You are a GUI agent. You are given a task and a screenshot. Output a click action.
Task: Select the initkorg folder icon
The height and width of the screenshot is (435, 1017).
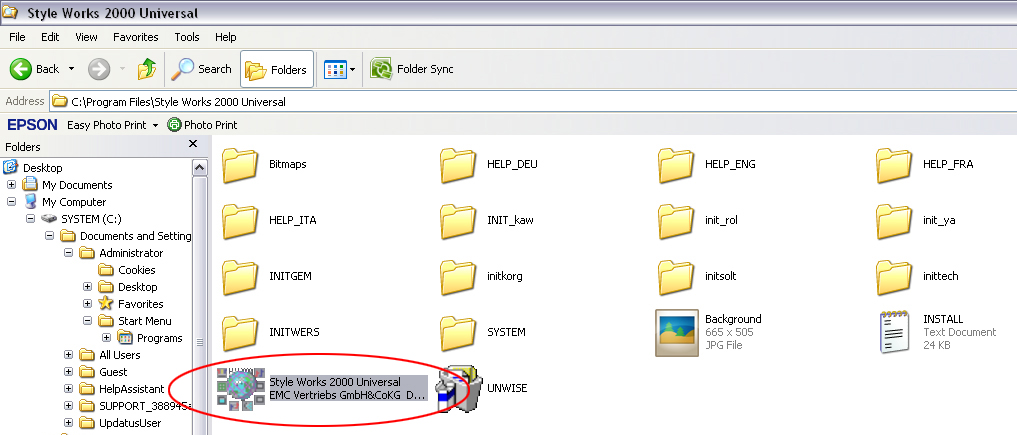click(458, 277)
